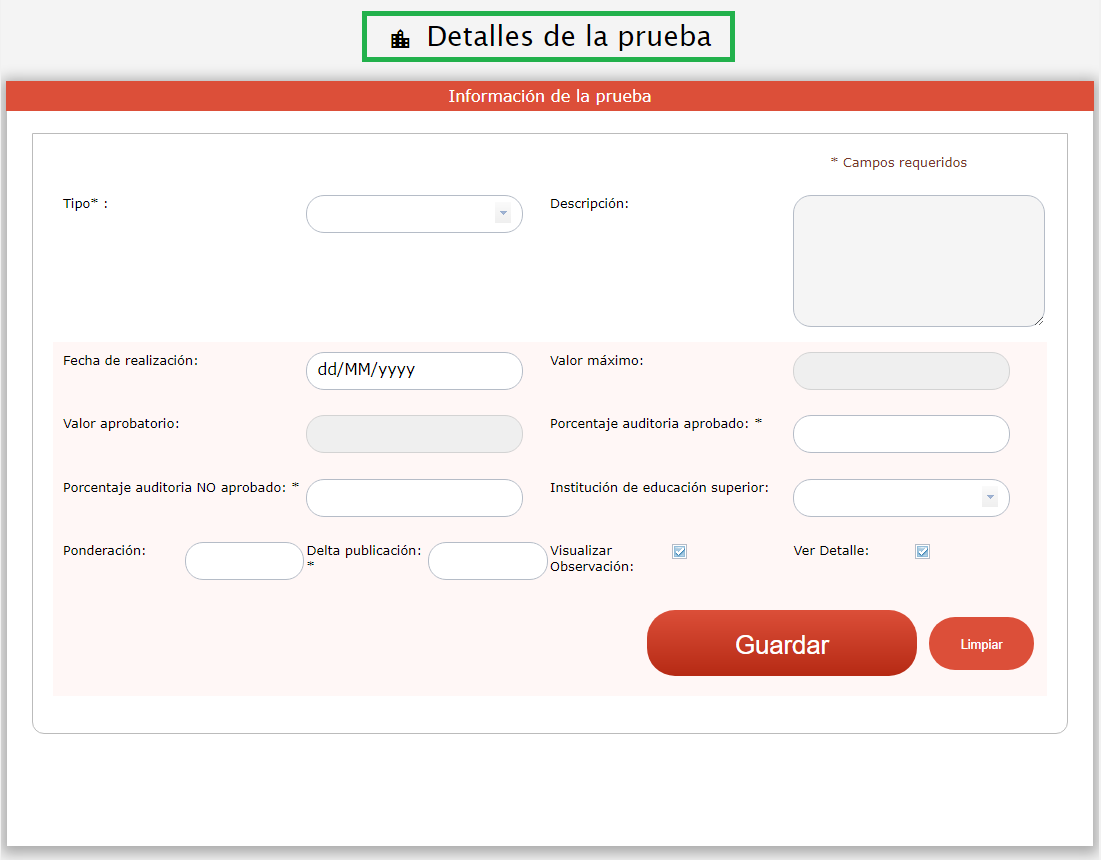Image resolution: width=1101 pixels, height=860 pixels.
Task: Click the Fecha de realización date field
Action: pos(414,370)
